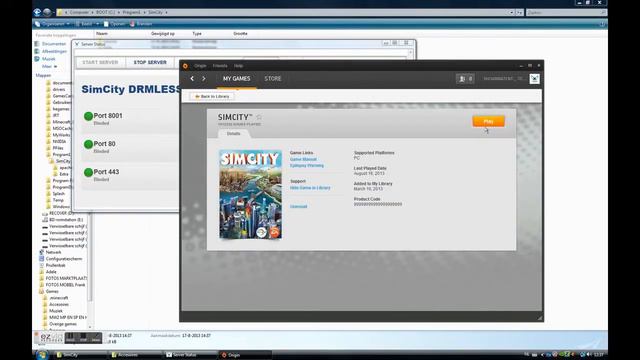Open the friends list icon in Origin header
The width and height of the screenshot is (640, 360).
click(x=465, y=79)
